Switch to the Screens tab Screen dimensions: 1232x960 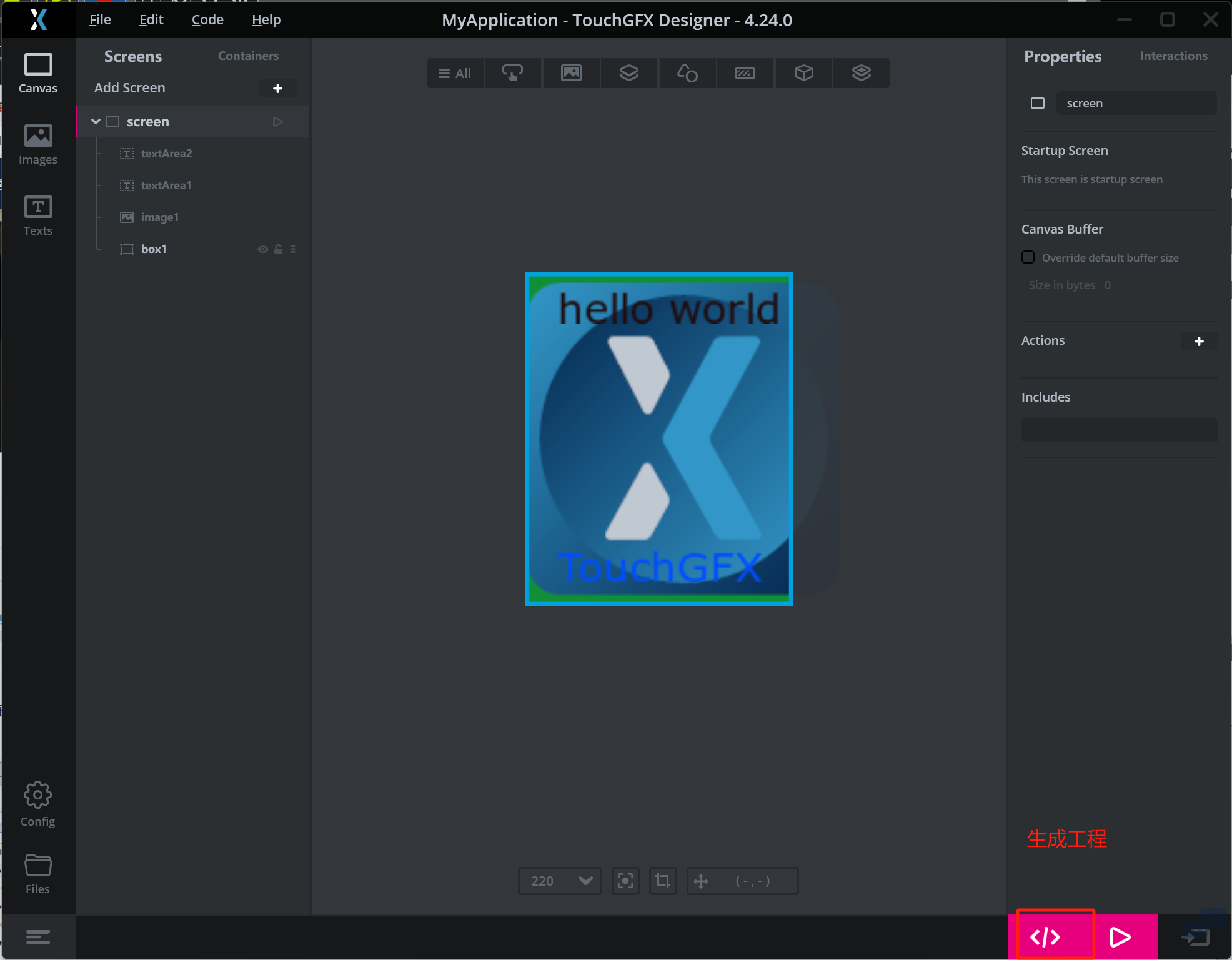point(133,57)
